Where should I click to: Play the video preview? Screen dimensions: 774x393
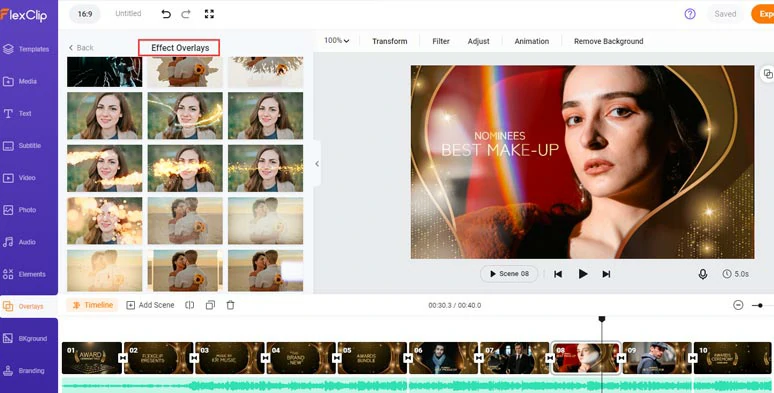(583, 274)
